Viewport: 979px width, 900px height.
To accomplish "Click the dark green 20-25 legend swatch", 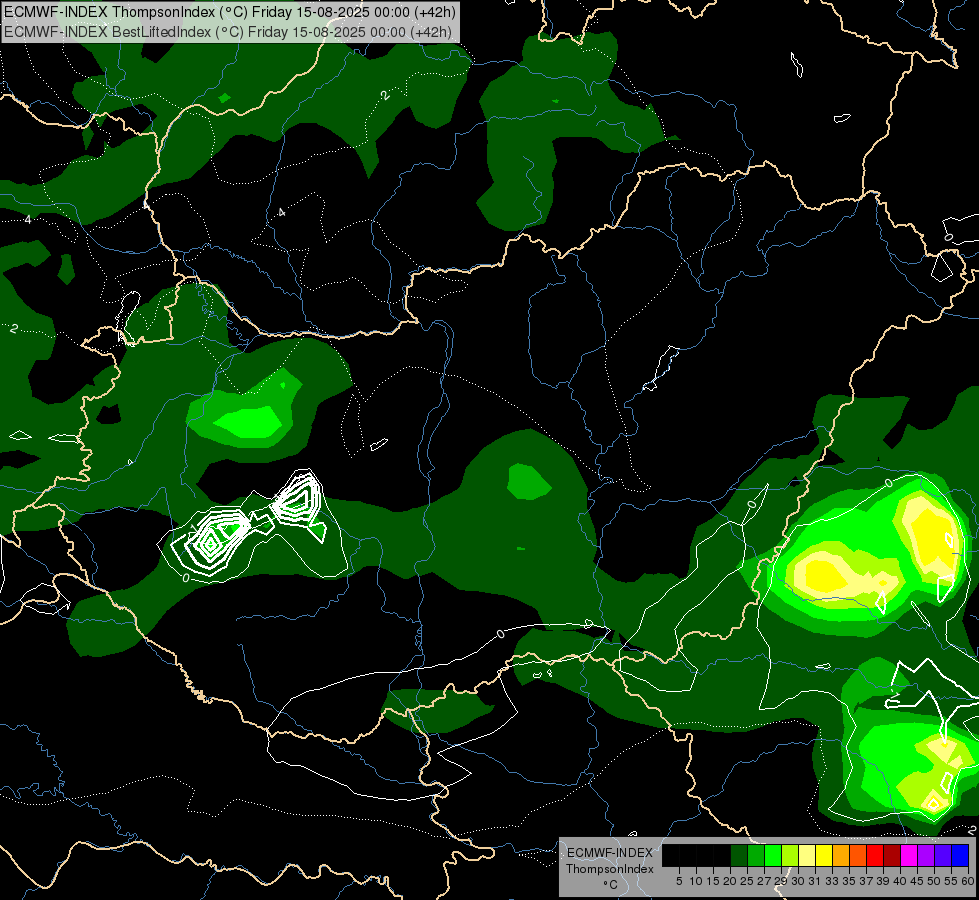I will [739, 855].
